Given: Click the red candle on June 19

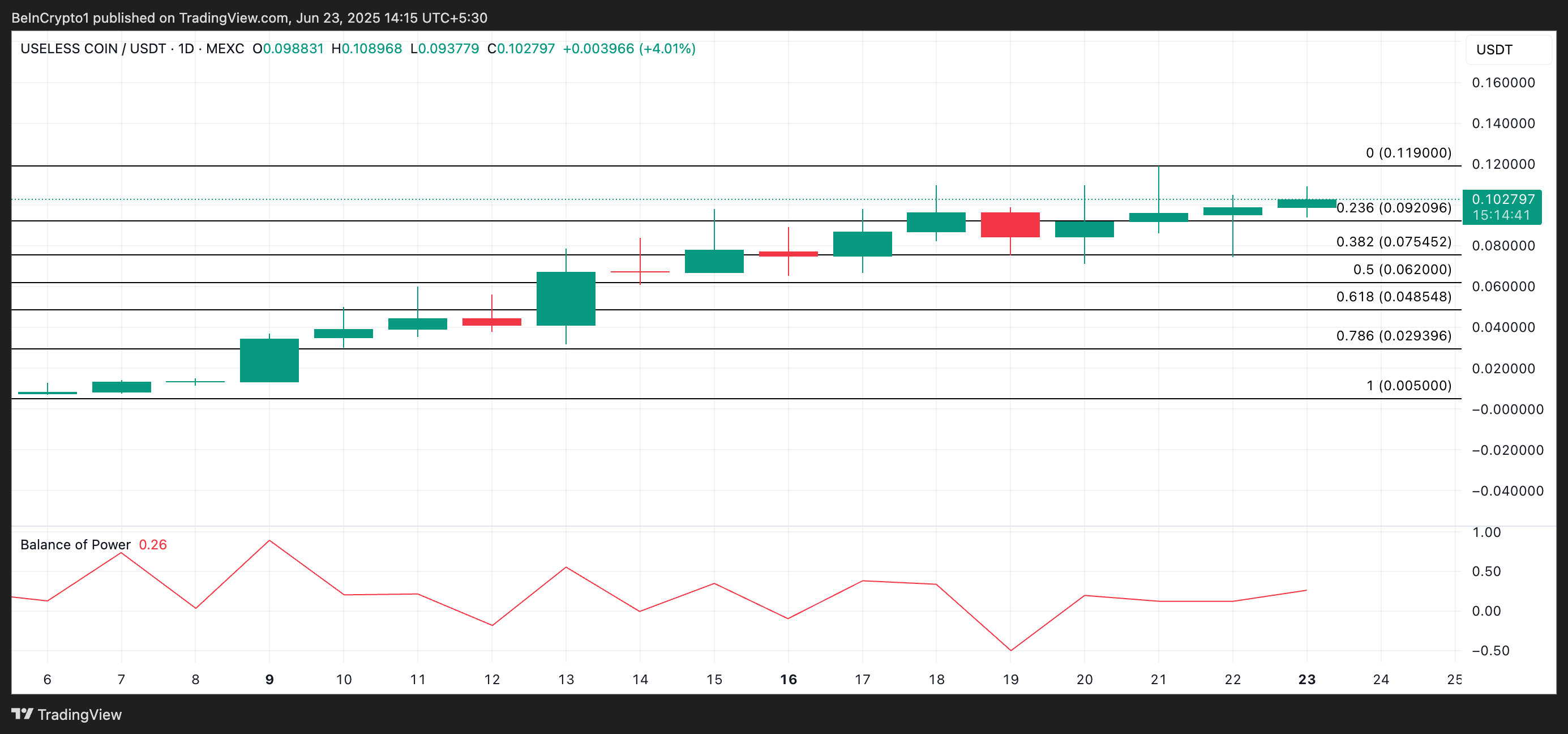Looking at the screenshot, I should (1010, 225).
